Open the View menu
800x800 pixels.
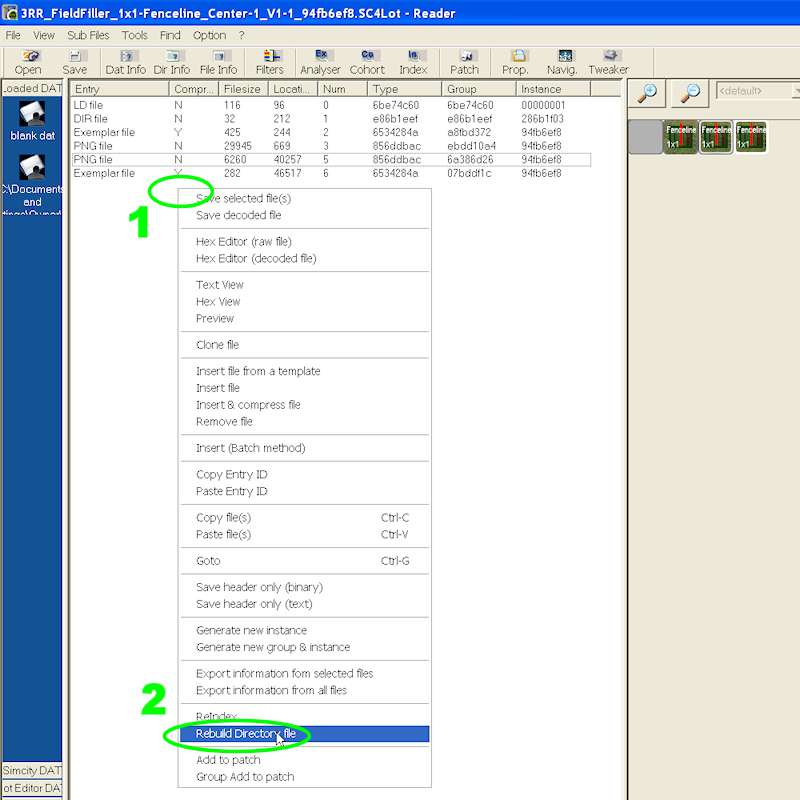coord(44,35)
